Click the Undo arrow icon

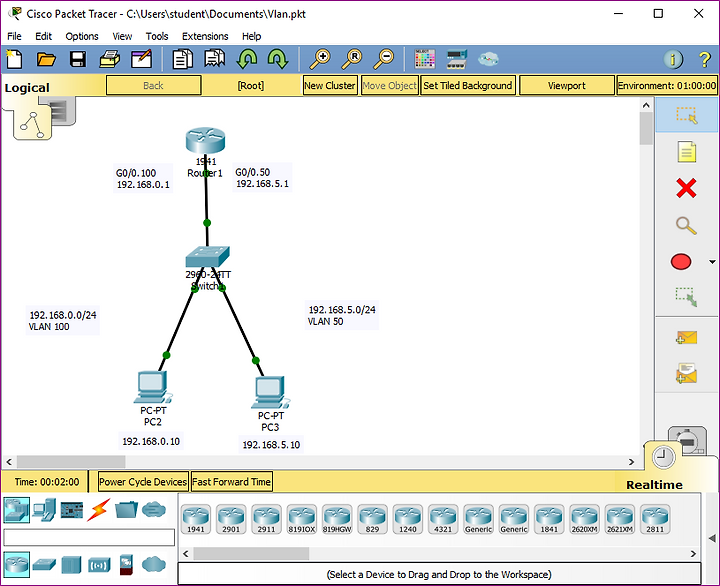pos(247,59)
